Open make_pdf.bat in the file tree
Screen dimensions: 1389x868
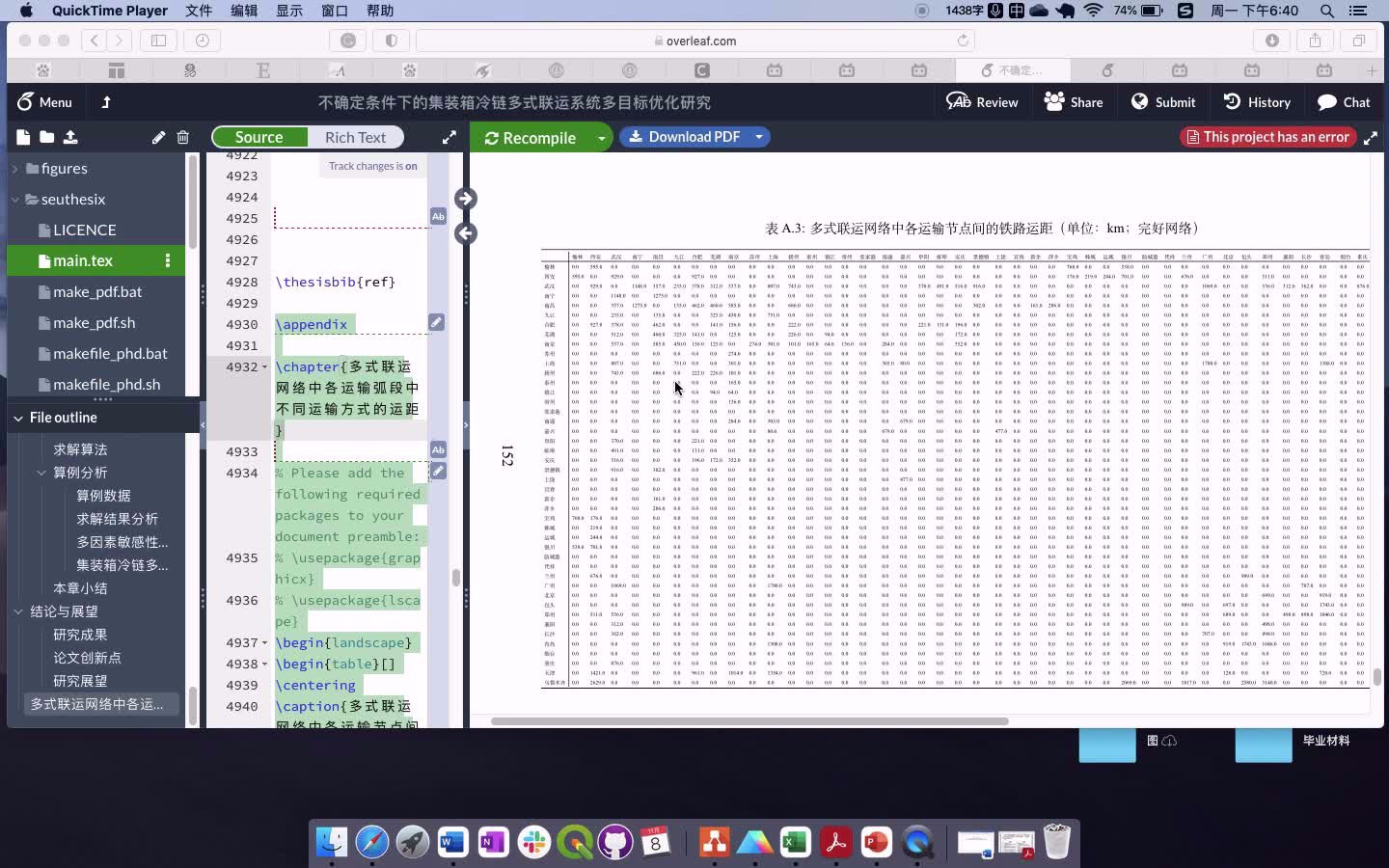[97, 291]
